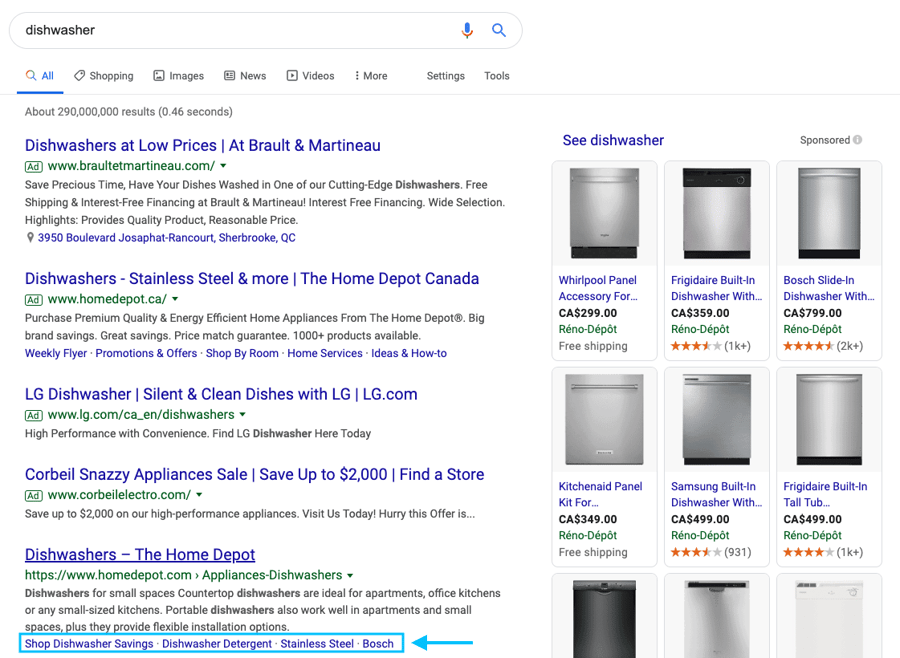
Task: Open Samsung Built-In Dishwasher product title
Action: point(716,494)
